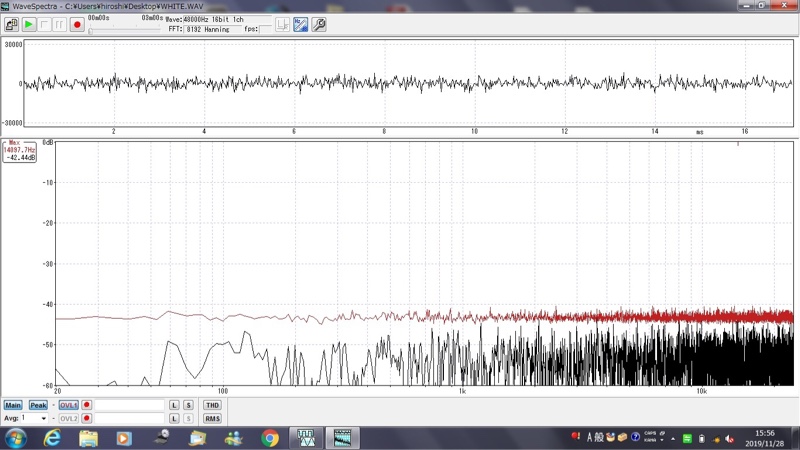
Task: Click the IME input mode A indicator
Action: [589, 437]
